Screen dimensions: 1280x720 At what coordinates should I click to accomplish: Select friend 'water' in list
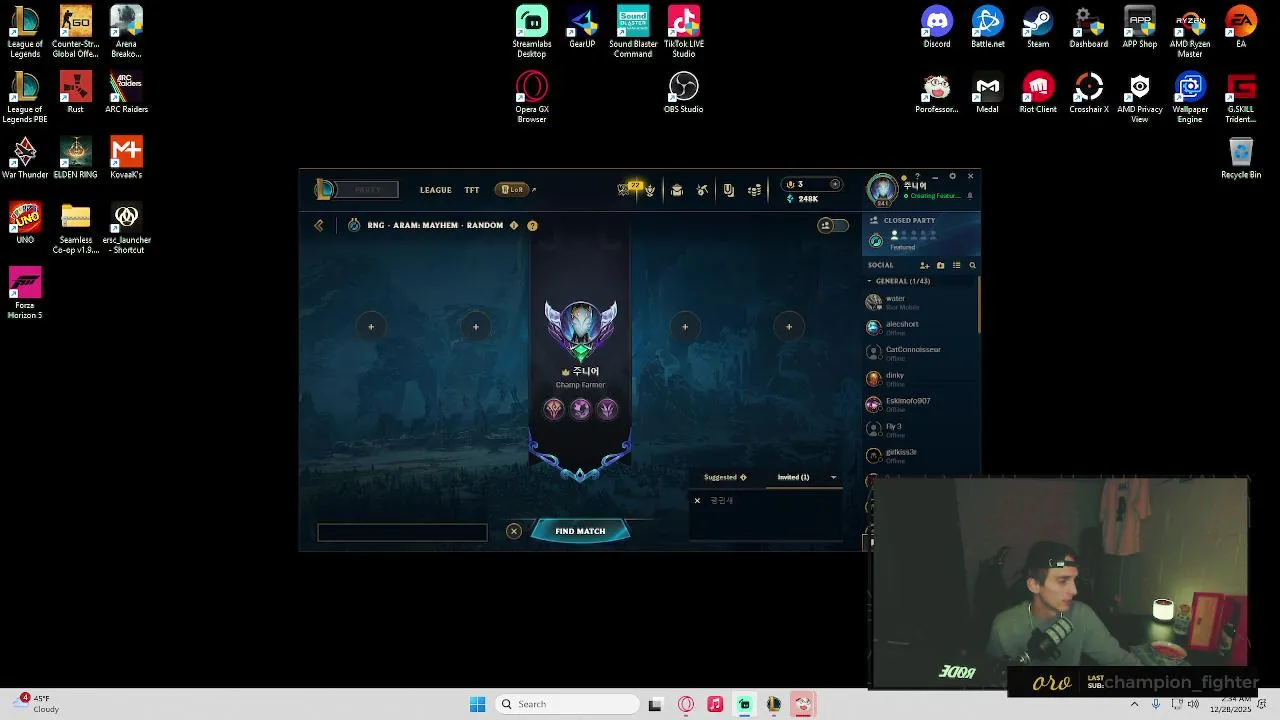pos(919,302)
